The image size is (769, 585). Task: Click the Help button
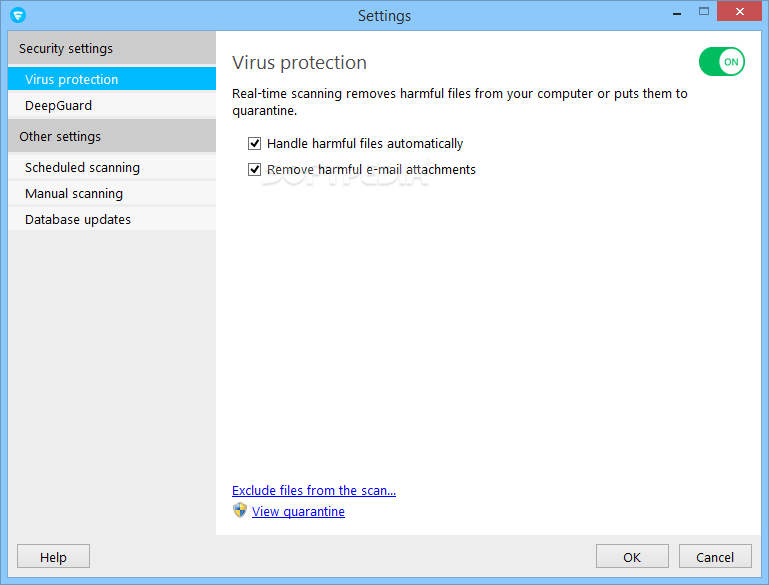click(x=53, y=557)
